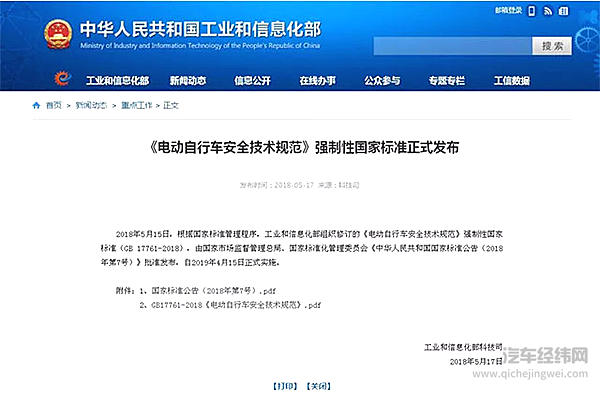
Task: Click the home icon in breadcrumb
Action: tap(36, 105)
